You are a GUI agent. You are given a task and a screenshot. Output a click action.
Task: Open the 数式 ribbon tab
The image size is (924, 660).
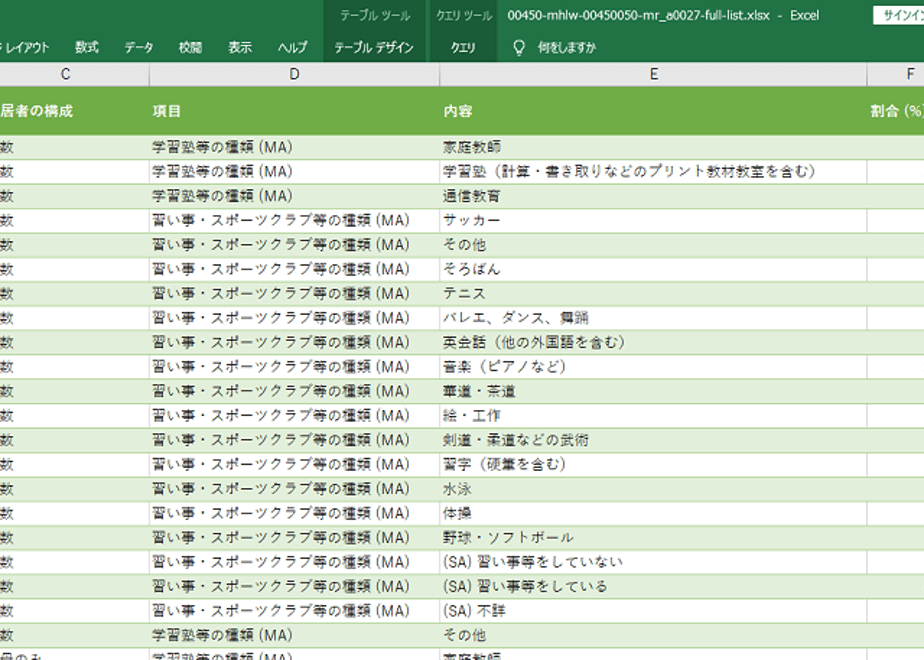click(87, 48)
